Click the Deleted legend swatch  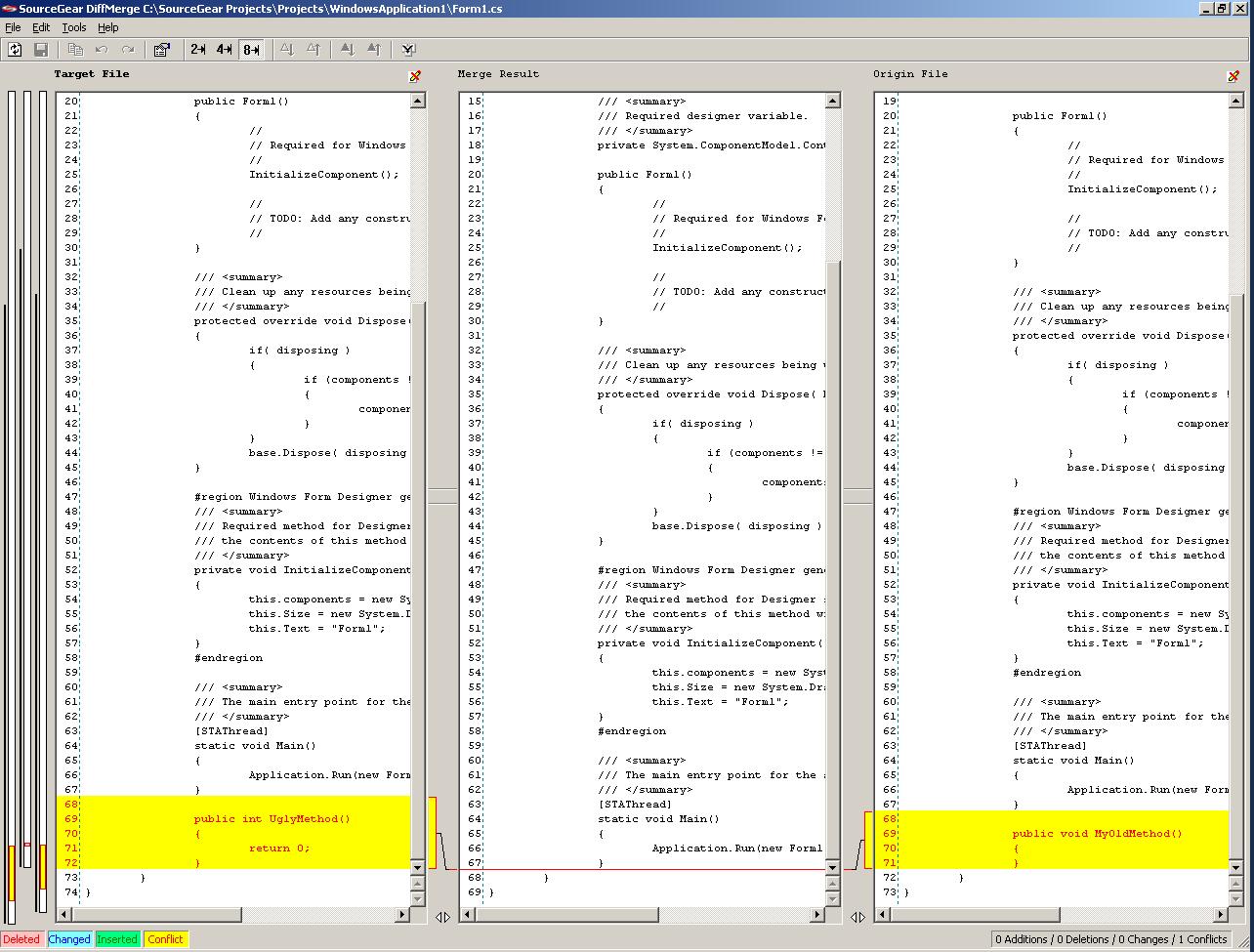(21, 939)
